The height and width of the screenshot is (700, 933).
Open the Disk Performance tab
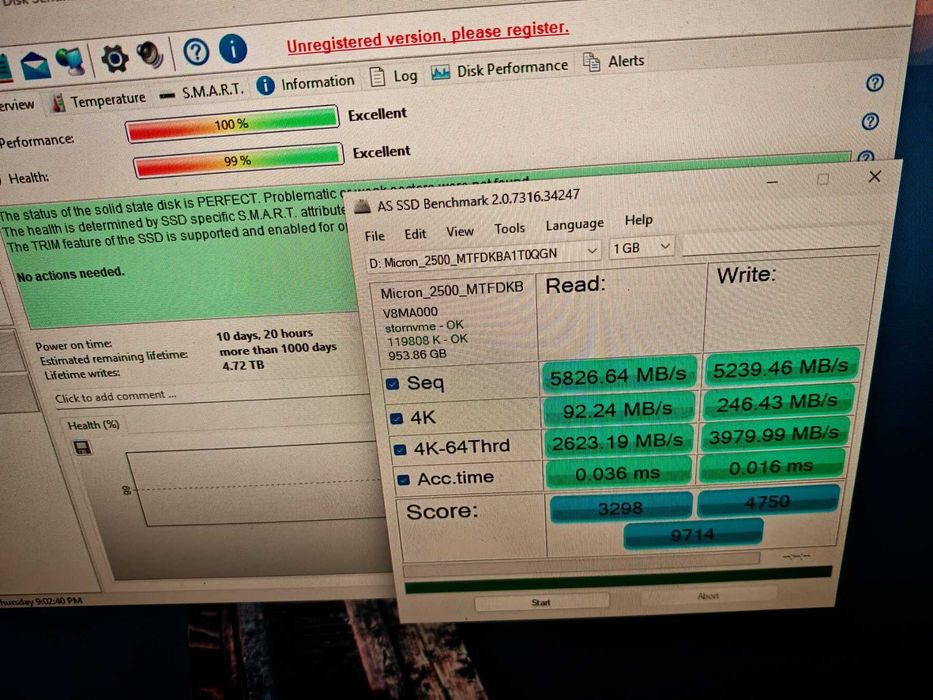[500, 69]
